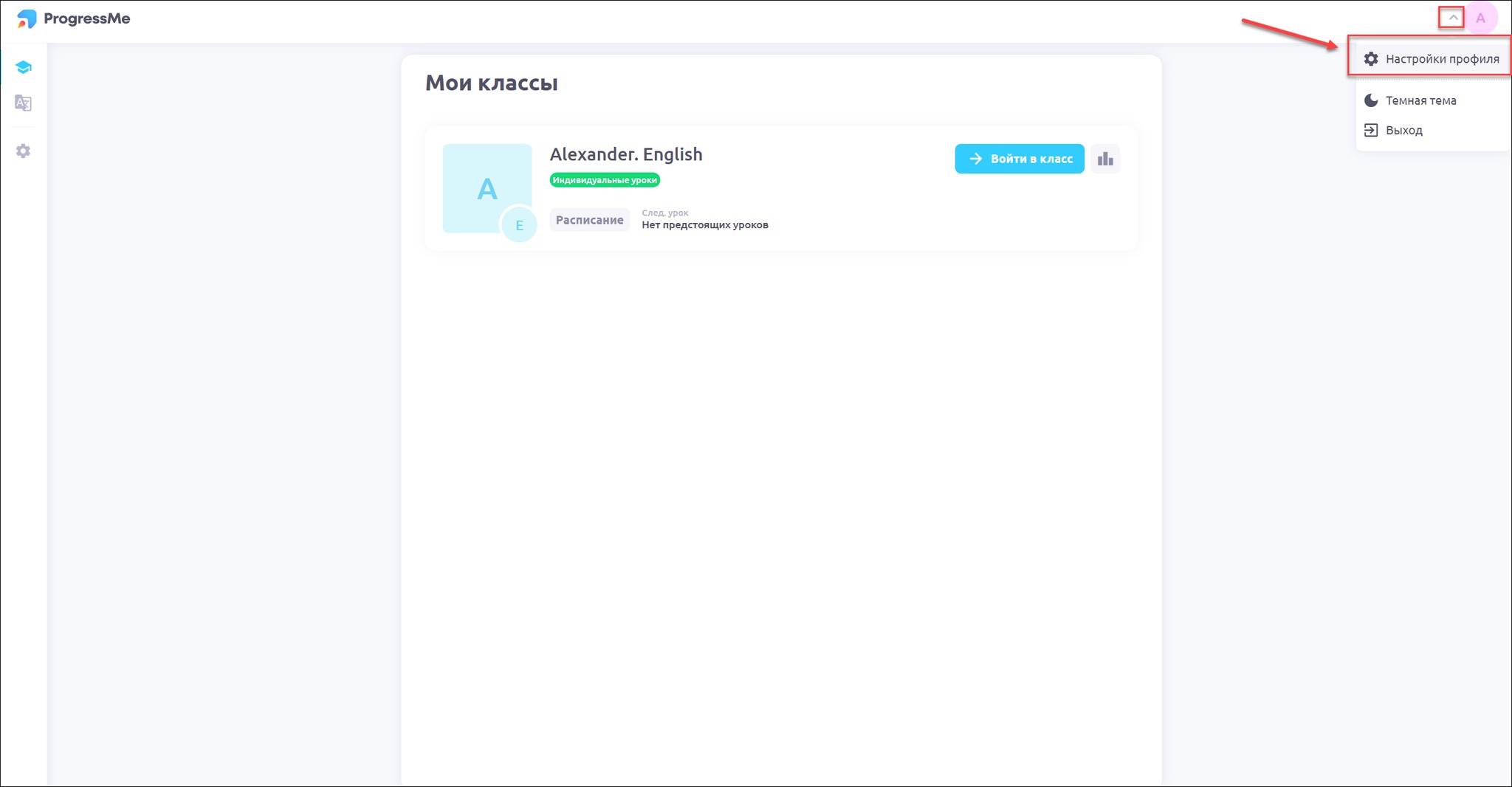Open class statistics bar chart icon
1512x787 pixels.
coord(1105,159)
